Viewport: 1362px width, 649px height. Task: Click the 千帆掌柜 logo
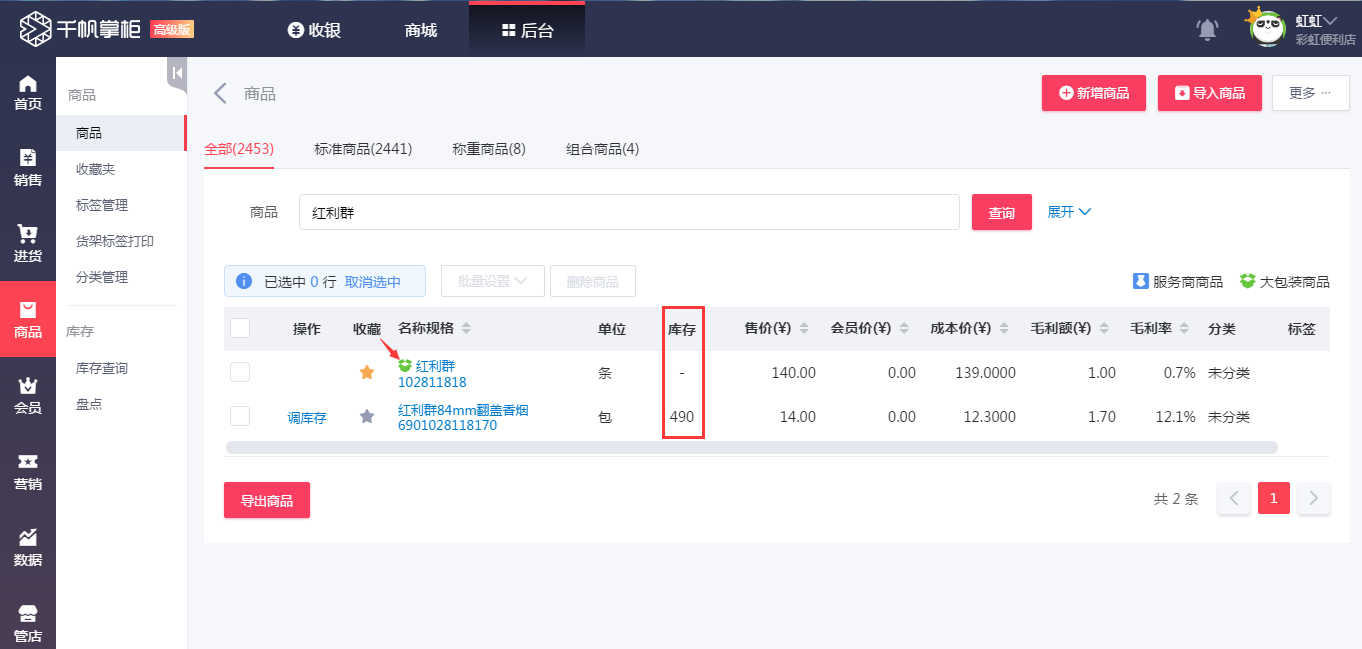coord(100,28)
